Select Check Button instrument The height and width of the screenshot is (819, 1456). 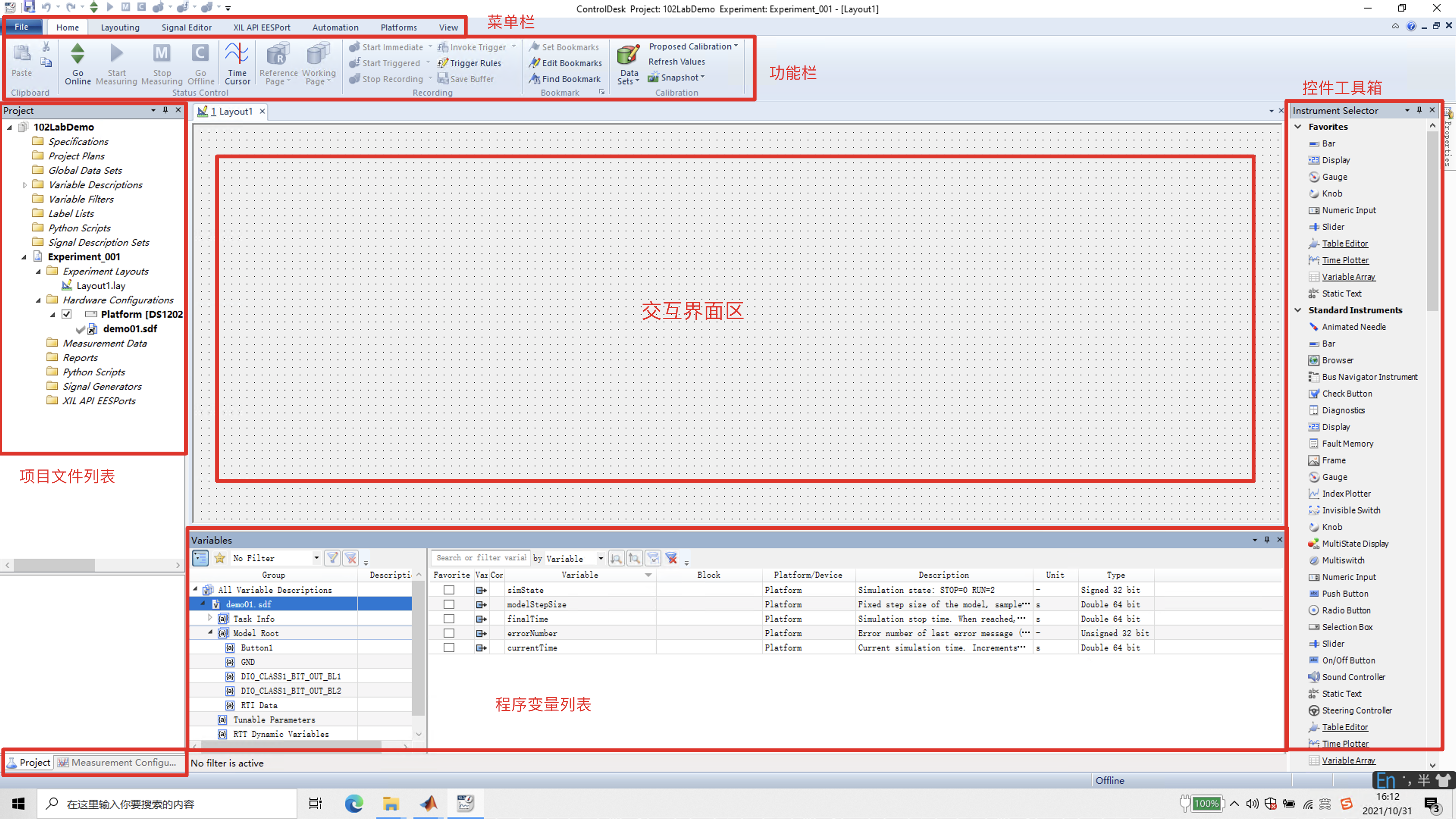1340,394
